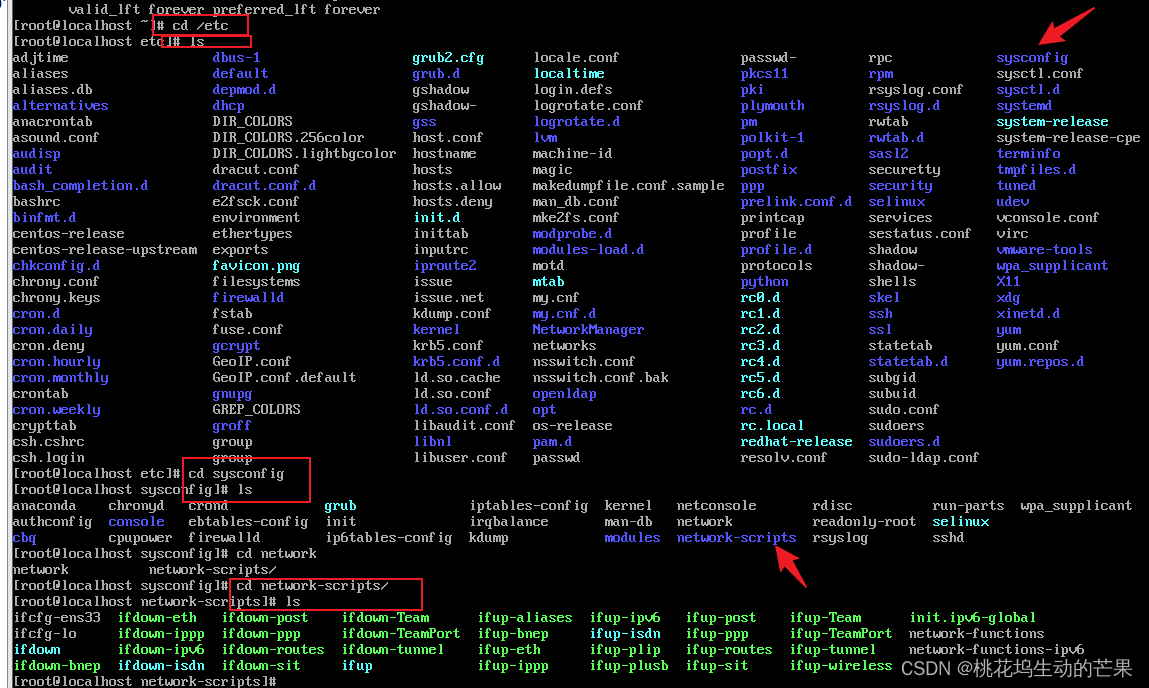Select the "pkcs11" directory name

point(764,74)
